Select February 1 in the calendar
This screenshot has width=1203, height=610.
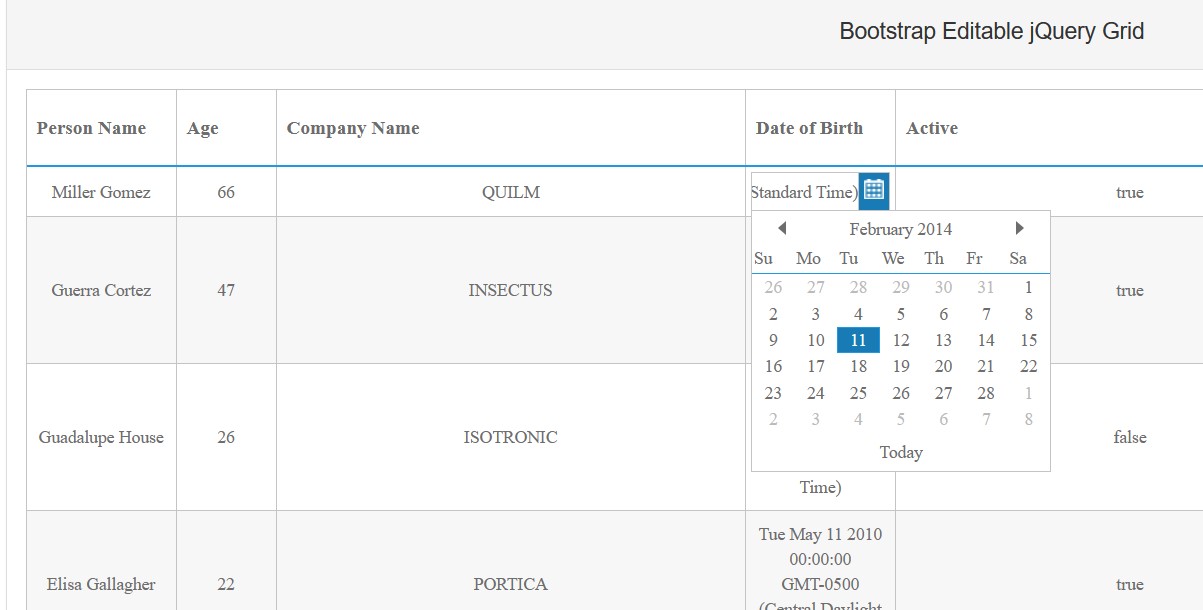point(1028,287)
